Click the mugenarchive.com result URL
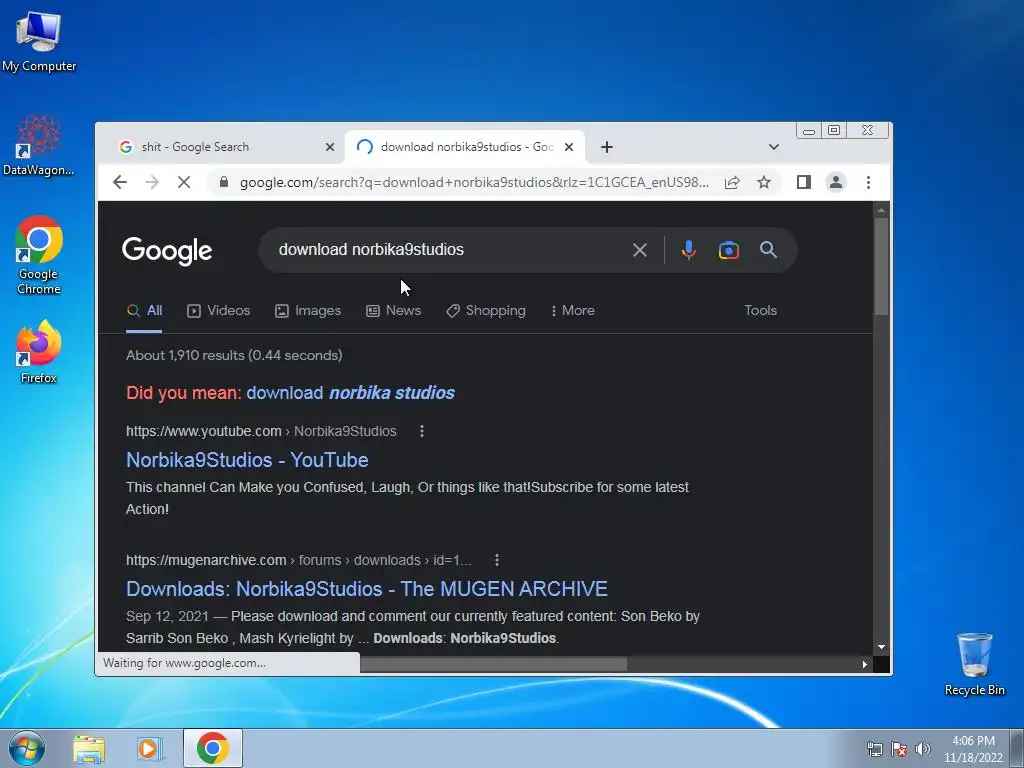 point(298,560)
